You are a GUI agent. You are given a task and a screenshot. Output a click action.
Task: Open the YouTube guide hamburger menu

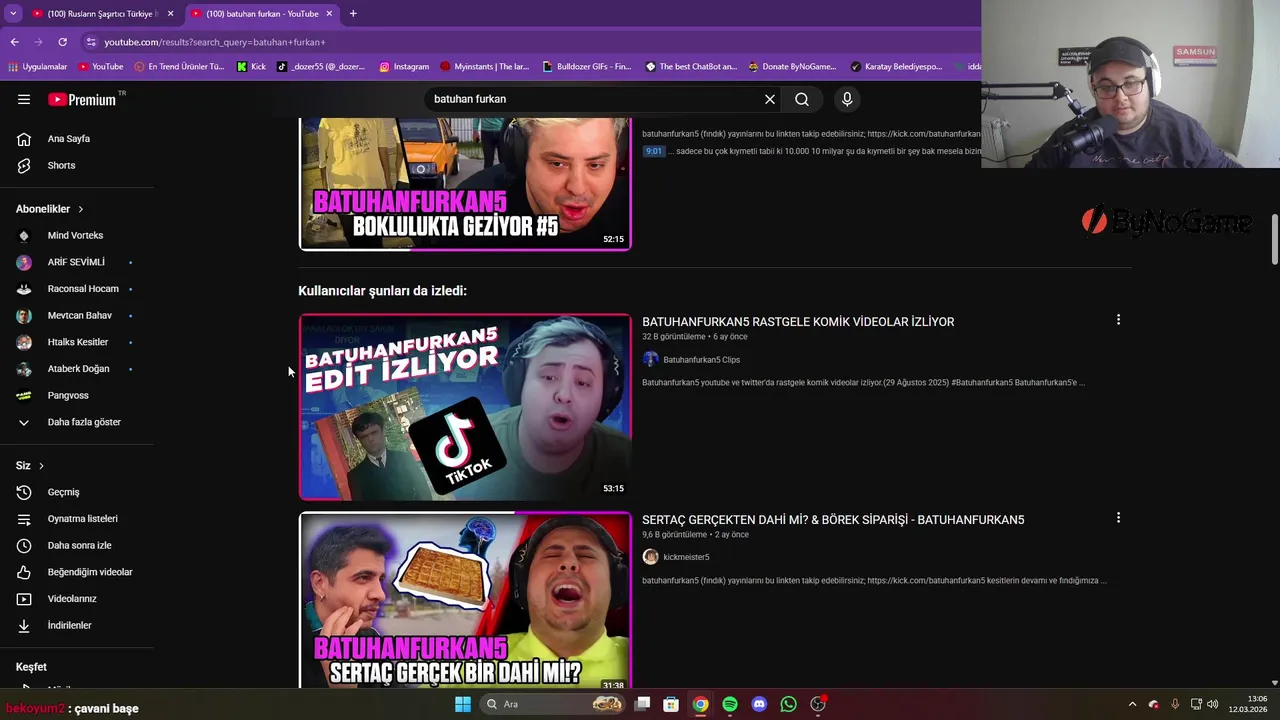point(24,99)
